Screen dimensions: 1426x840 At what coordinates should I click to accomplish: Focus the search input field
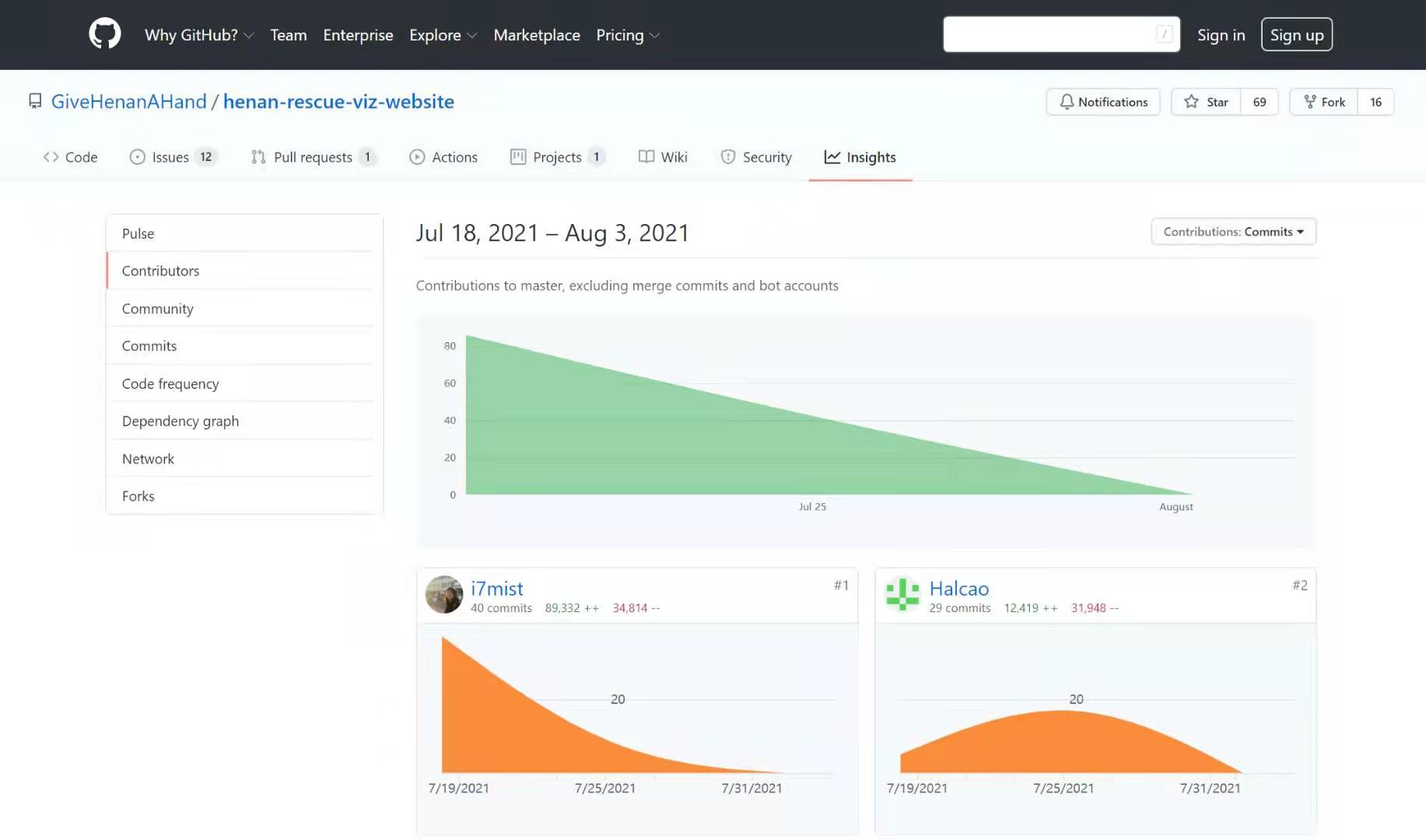coord(1050,34)
